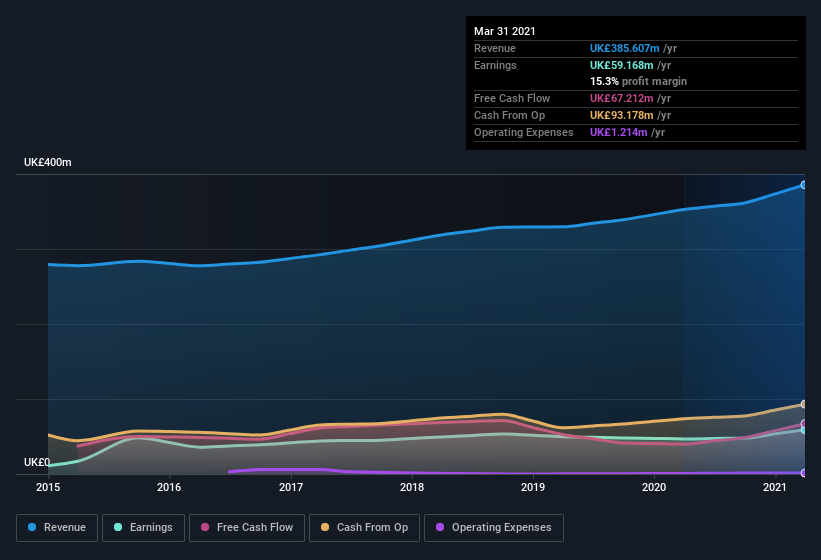The image size is (821, 560).
Task: Click the Revenue label in tooltip
Action: coord(495,48)
